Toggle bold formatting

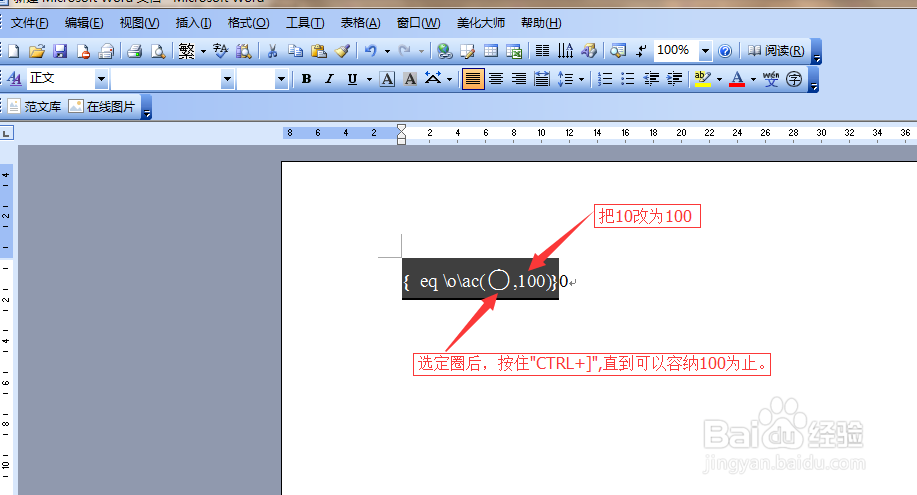point(306,79)
